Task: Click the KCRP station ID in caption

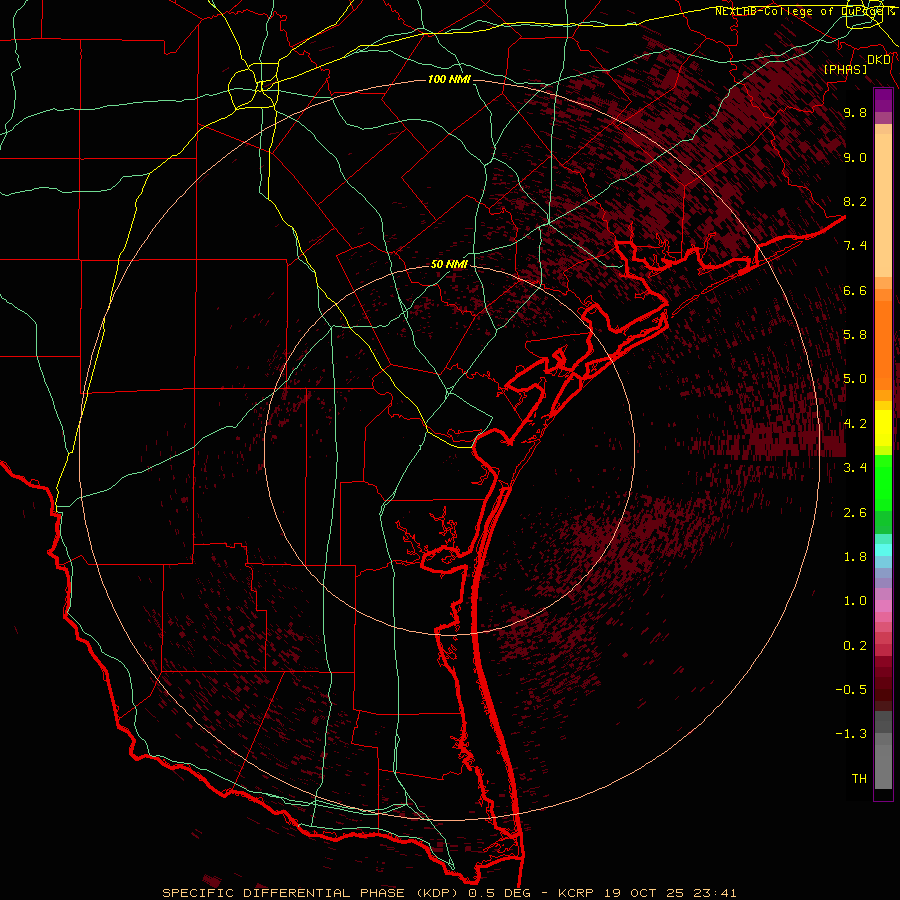Action: 576,893
